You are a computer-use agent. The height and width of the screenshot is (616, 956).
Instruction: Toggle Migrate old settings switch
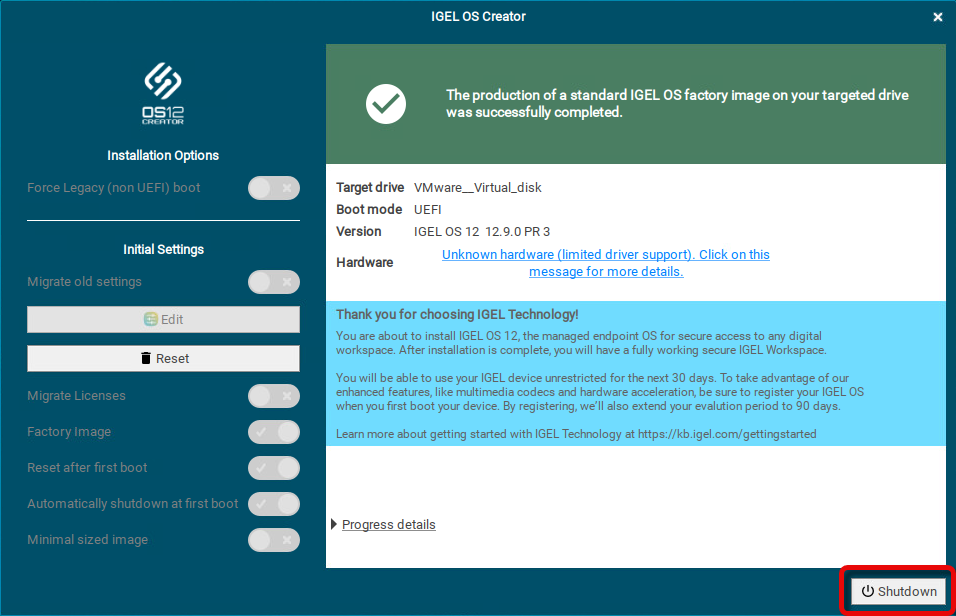(x=274, y=282)
